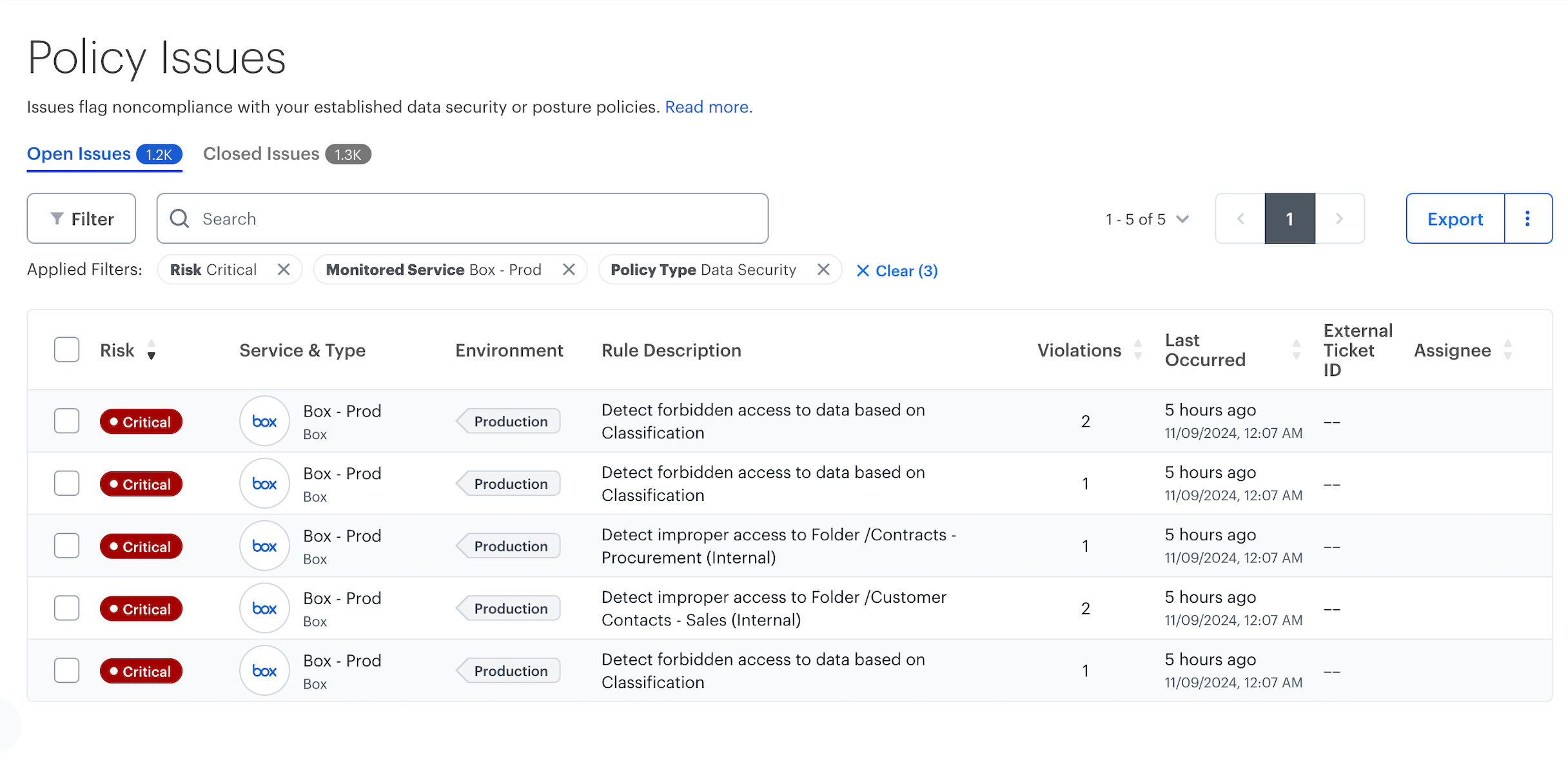The image size is (1568, 784).
Task: Remove the Risk Critical filter chip
Action: (284, 269)
